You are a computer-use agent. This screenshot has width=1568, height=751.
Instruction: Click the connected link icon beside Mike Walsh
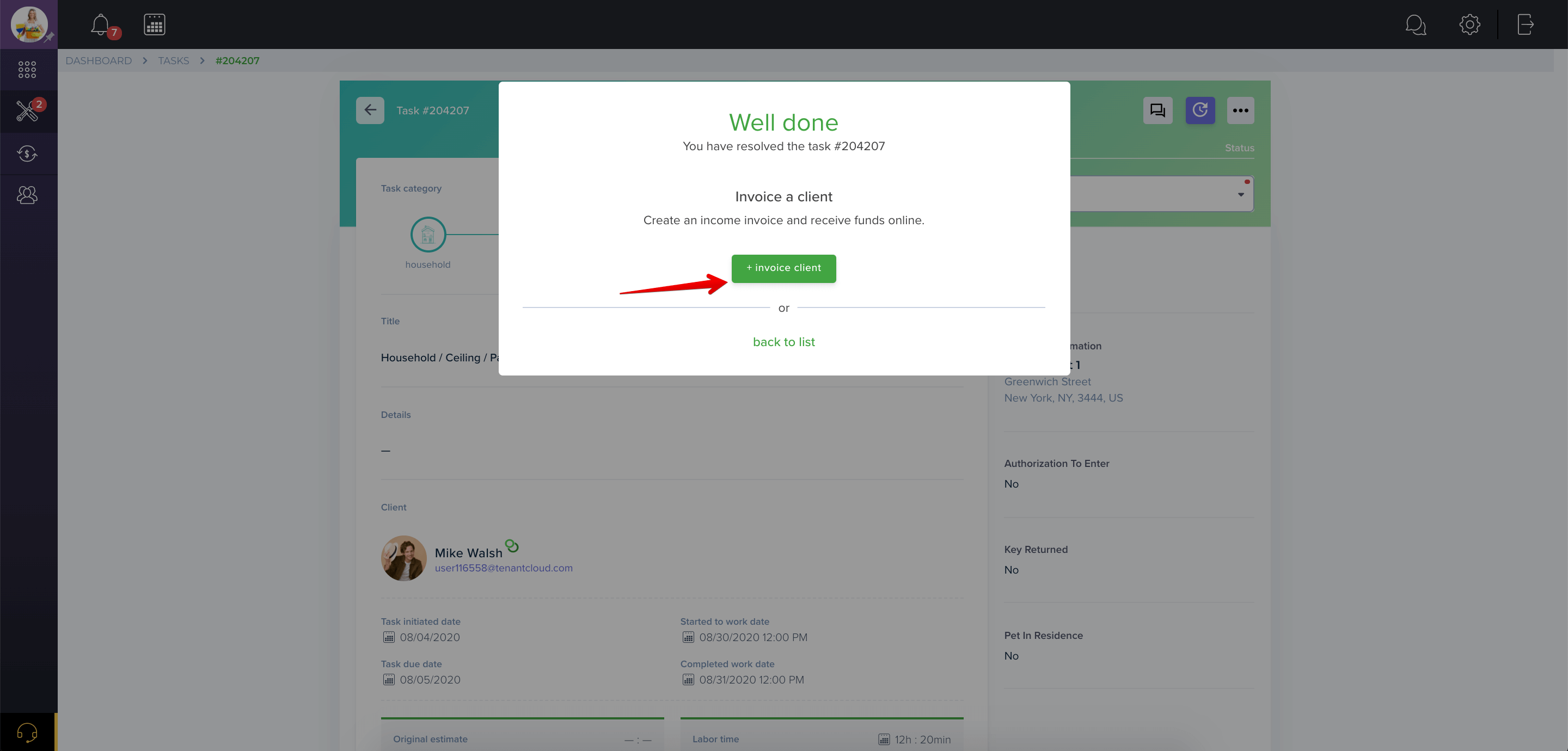[x=512, y=546]
